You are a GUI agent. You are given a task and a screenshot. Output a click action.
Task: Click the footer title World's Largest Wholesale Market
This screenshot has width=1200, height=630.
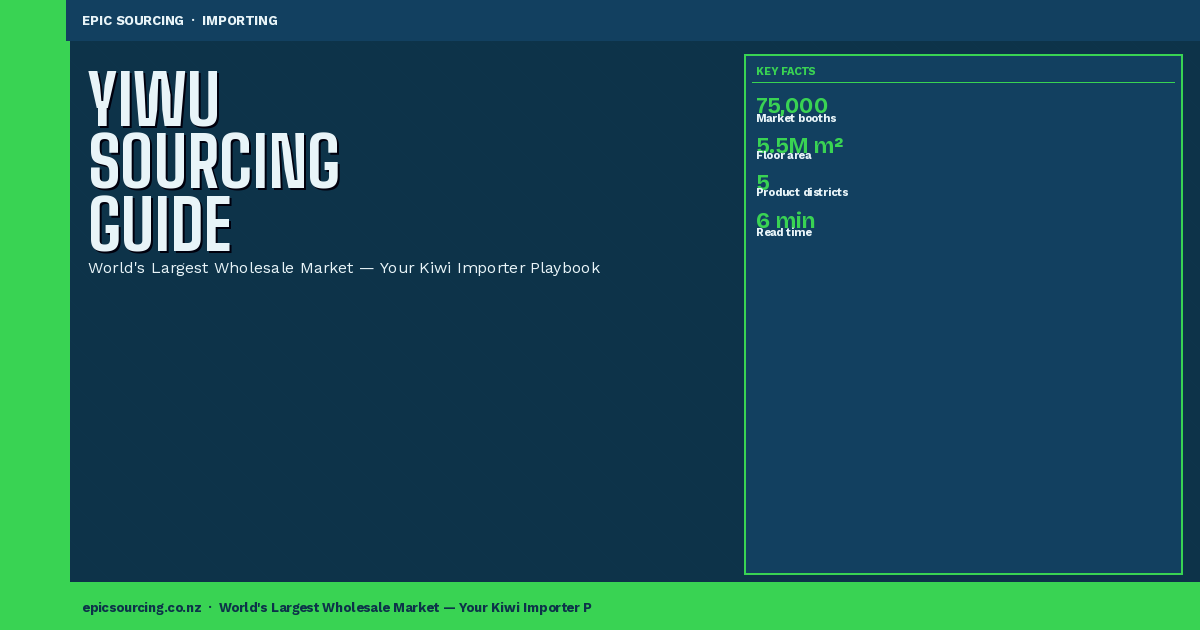click(x=329, y=607)
